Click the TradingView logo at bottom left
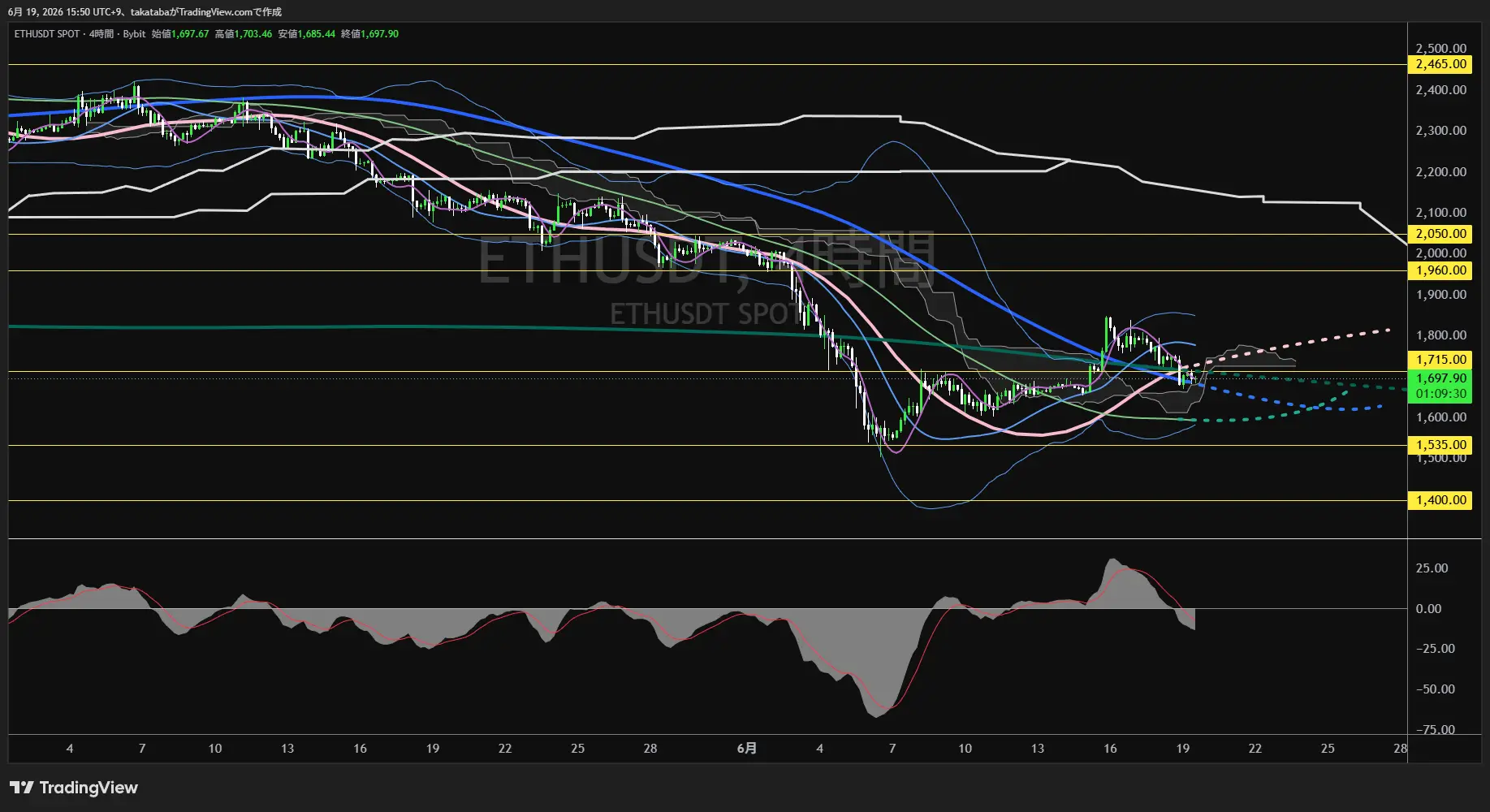Viewport: 1490px width, 812px height. (74, 788)
